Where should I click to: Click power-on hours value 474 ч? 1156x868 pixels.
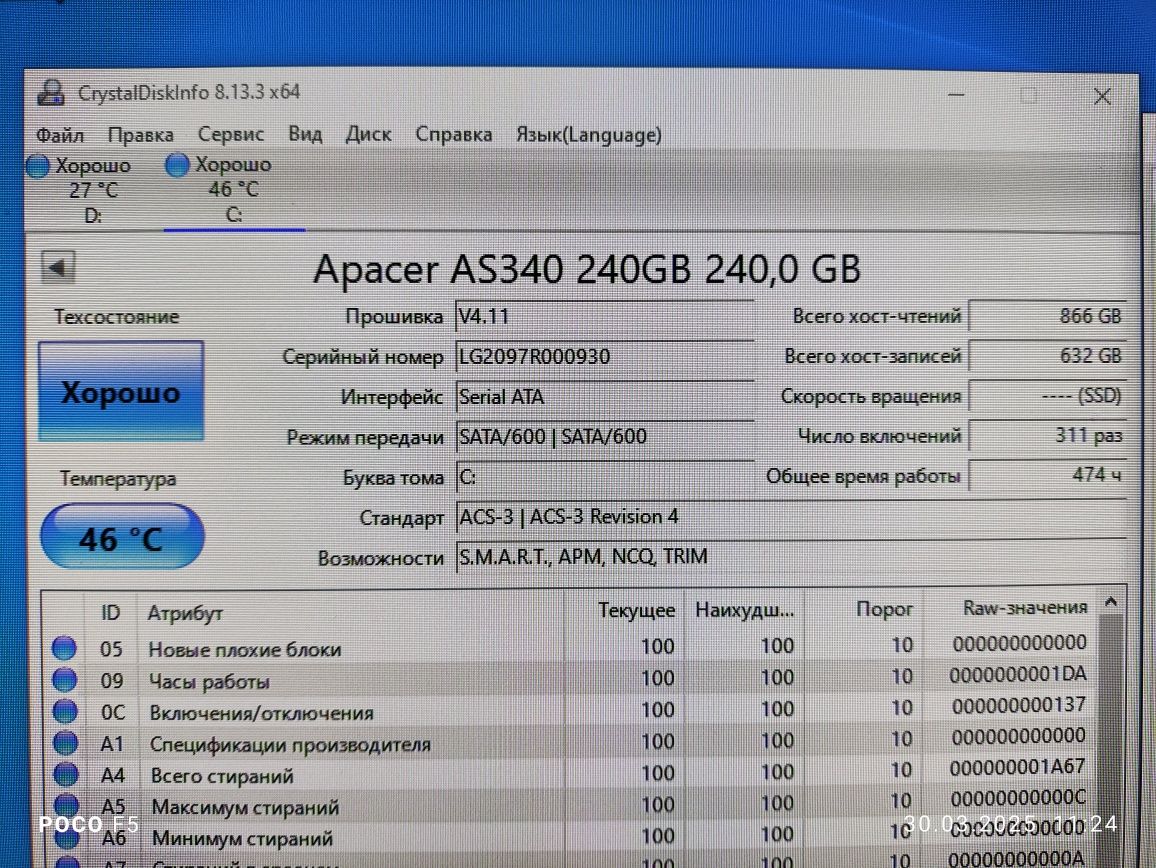pyautogui.click(x=1047, y=475)
